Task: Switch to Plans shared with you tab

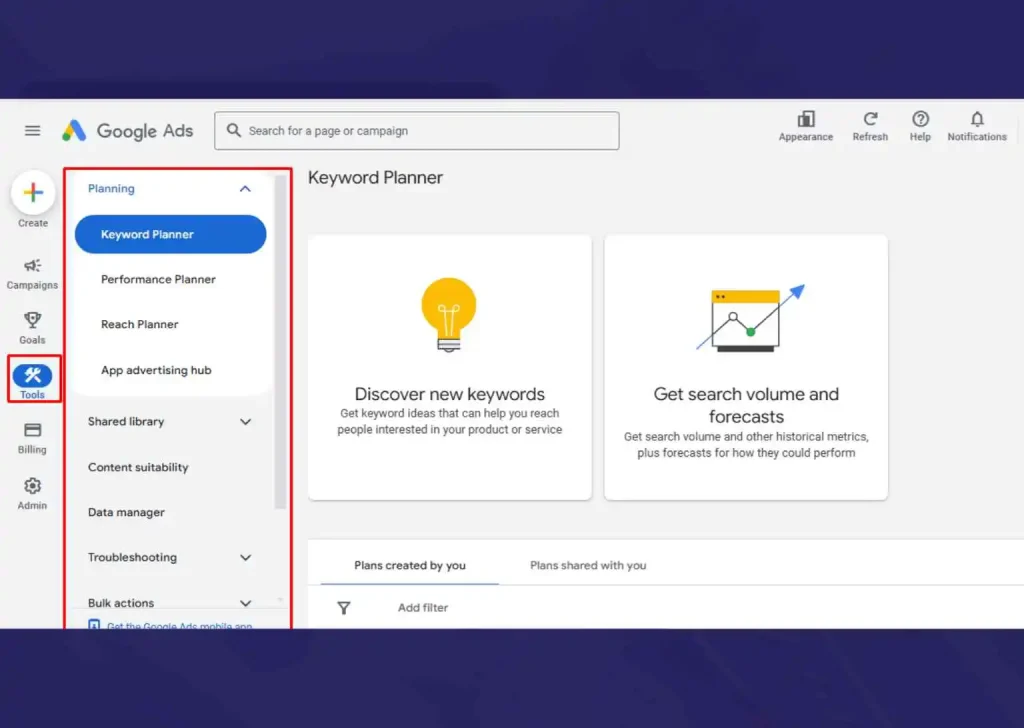Action: (588, 565)
